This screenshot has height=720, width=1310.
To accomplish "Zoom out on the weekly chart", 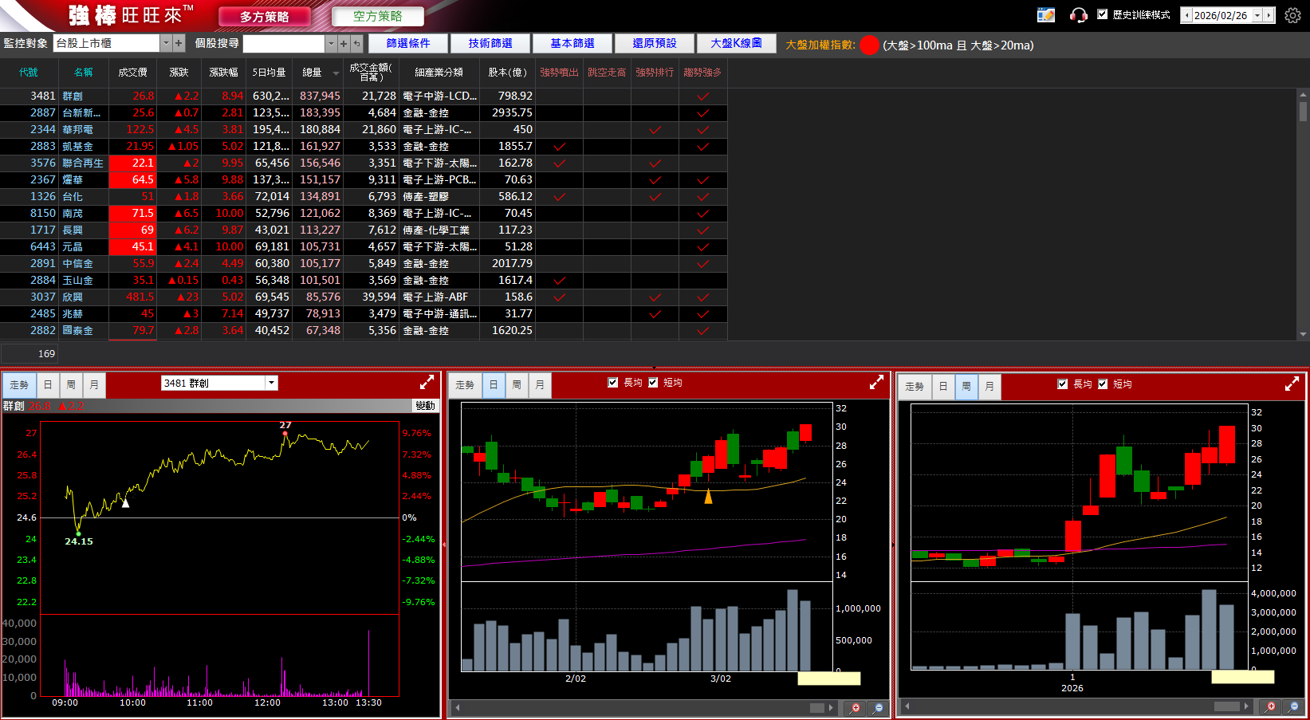I will click(x=1294, y=707).
